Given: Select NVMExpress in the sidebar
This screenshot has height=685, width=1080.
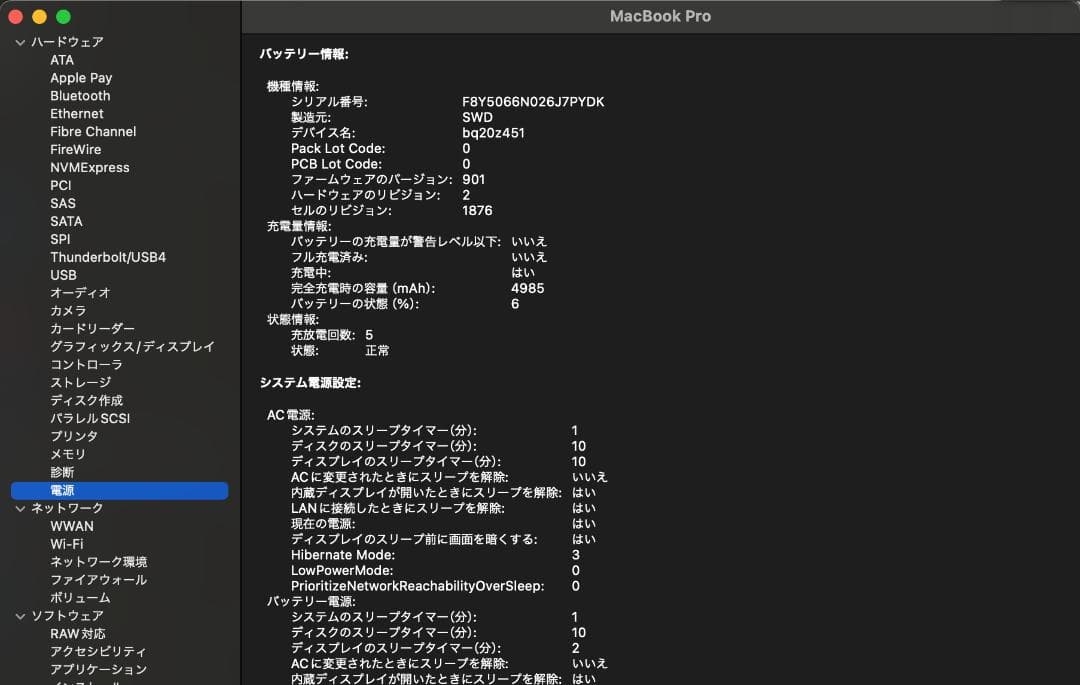Looking at the screenshot, I should 90,167.
